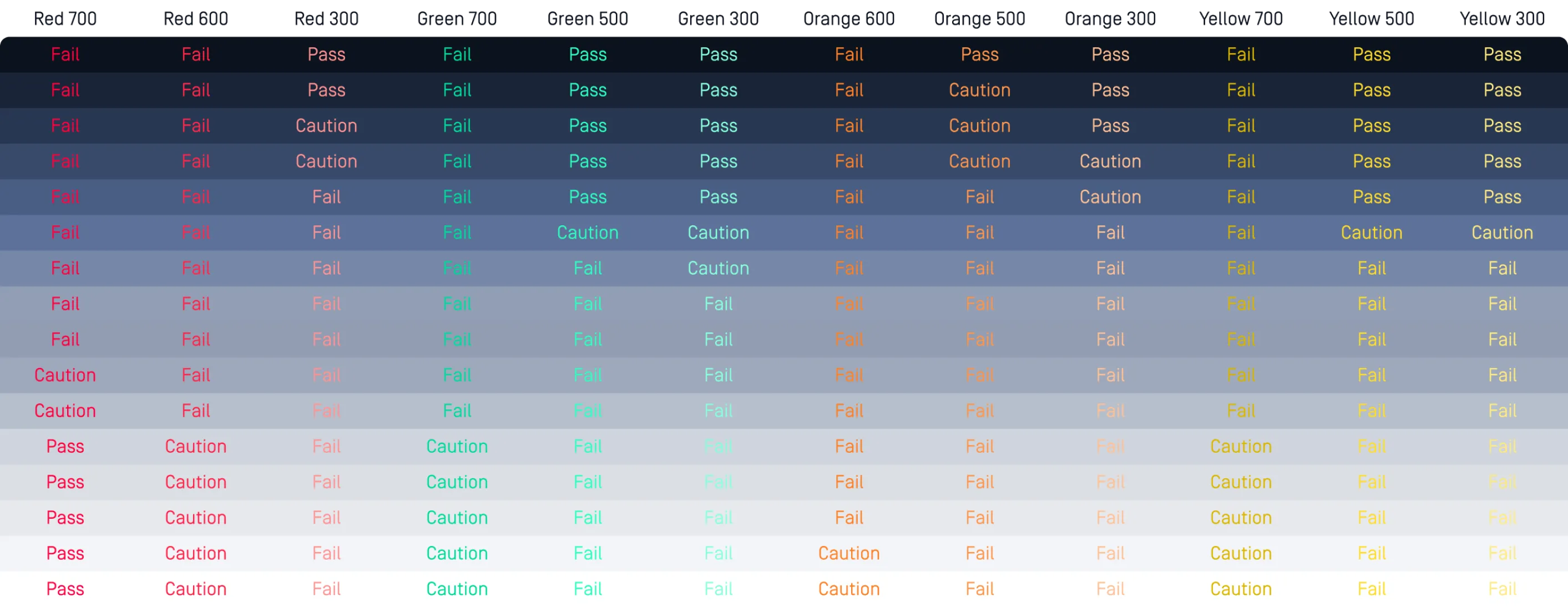
Task: Choose the Orange 300 column header
Action: click(x=1110, y=19)
